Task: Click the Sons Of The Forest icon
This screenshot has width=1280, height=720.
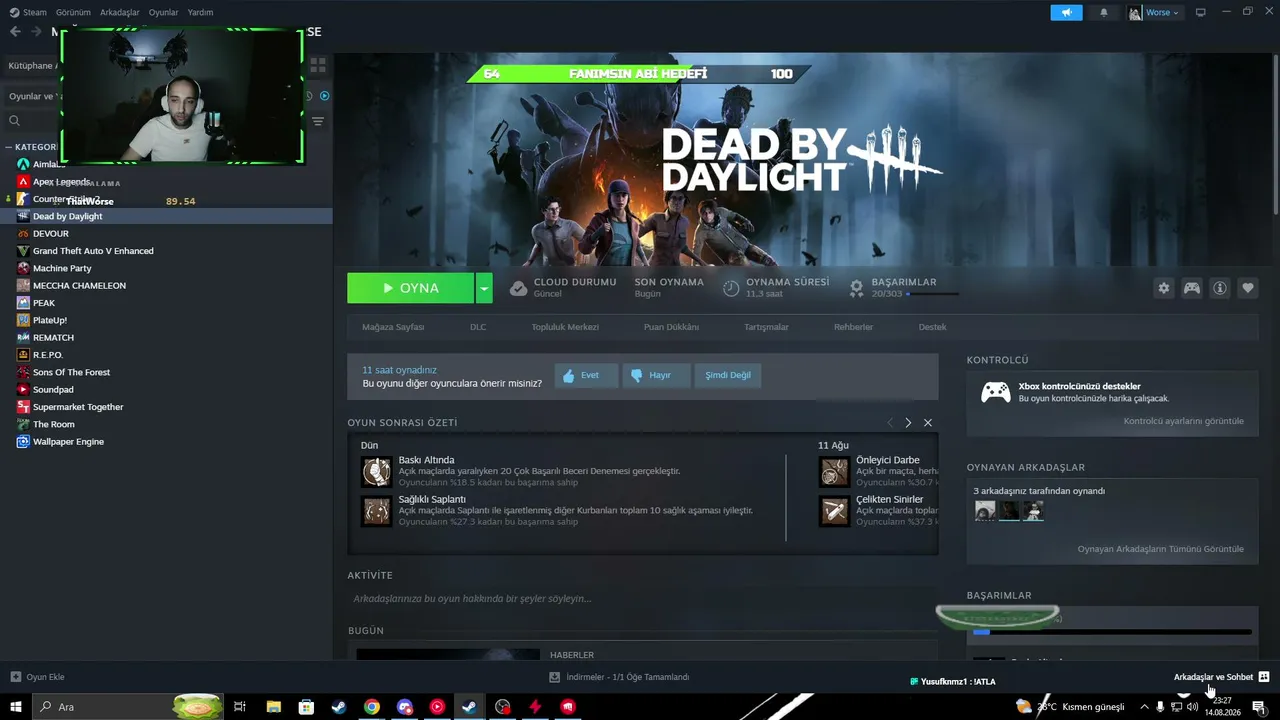Action: 24,372
